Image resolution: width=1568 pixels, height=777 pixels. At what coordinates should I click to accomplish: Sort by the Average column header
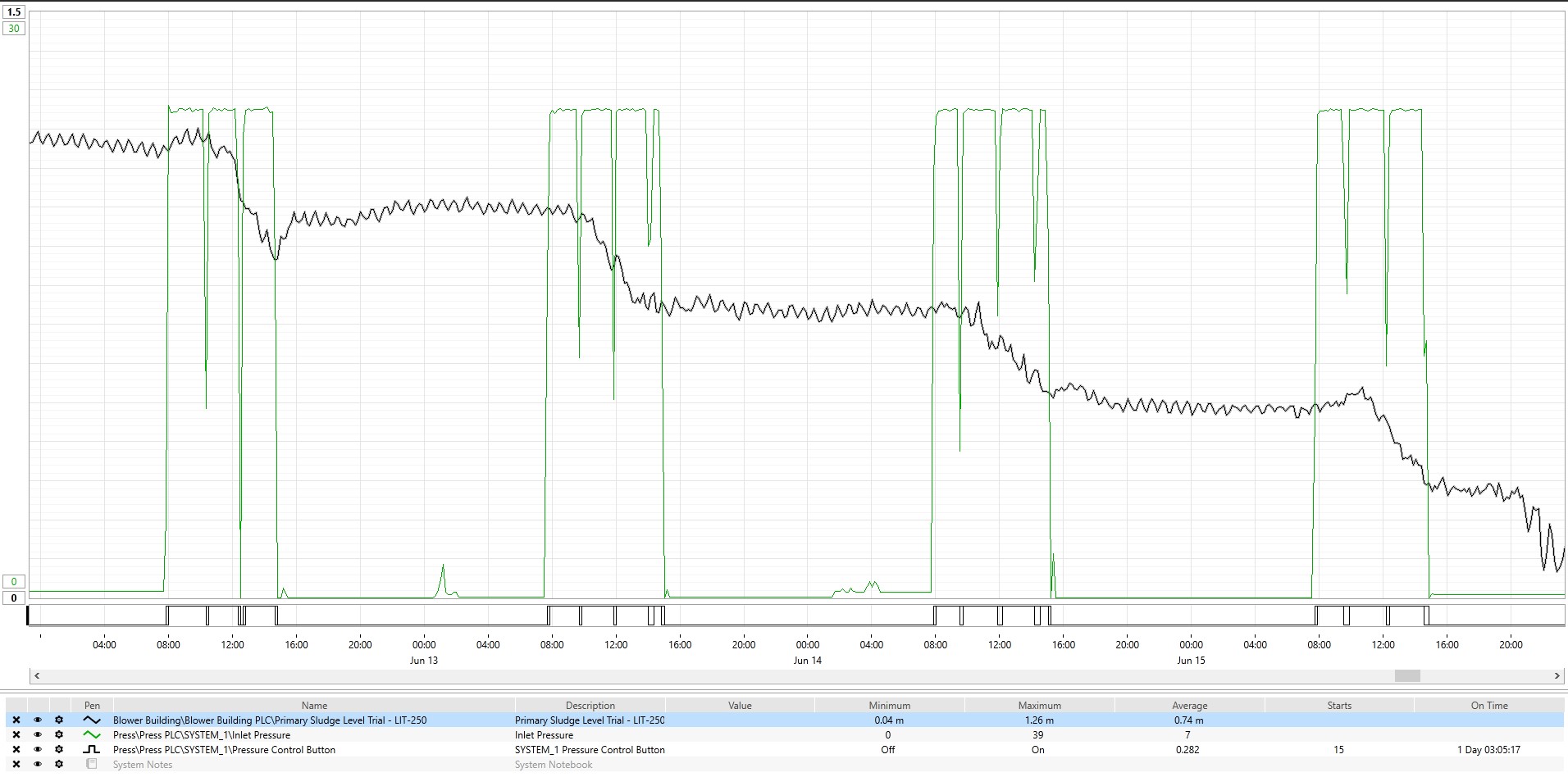point(1189,706)
